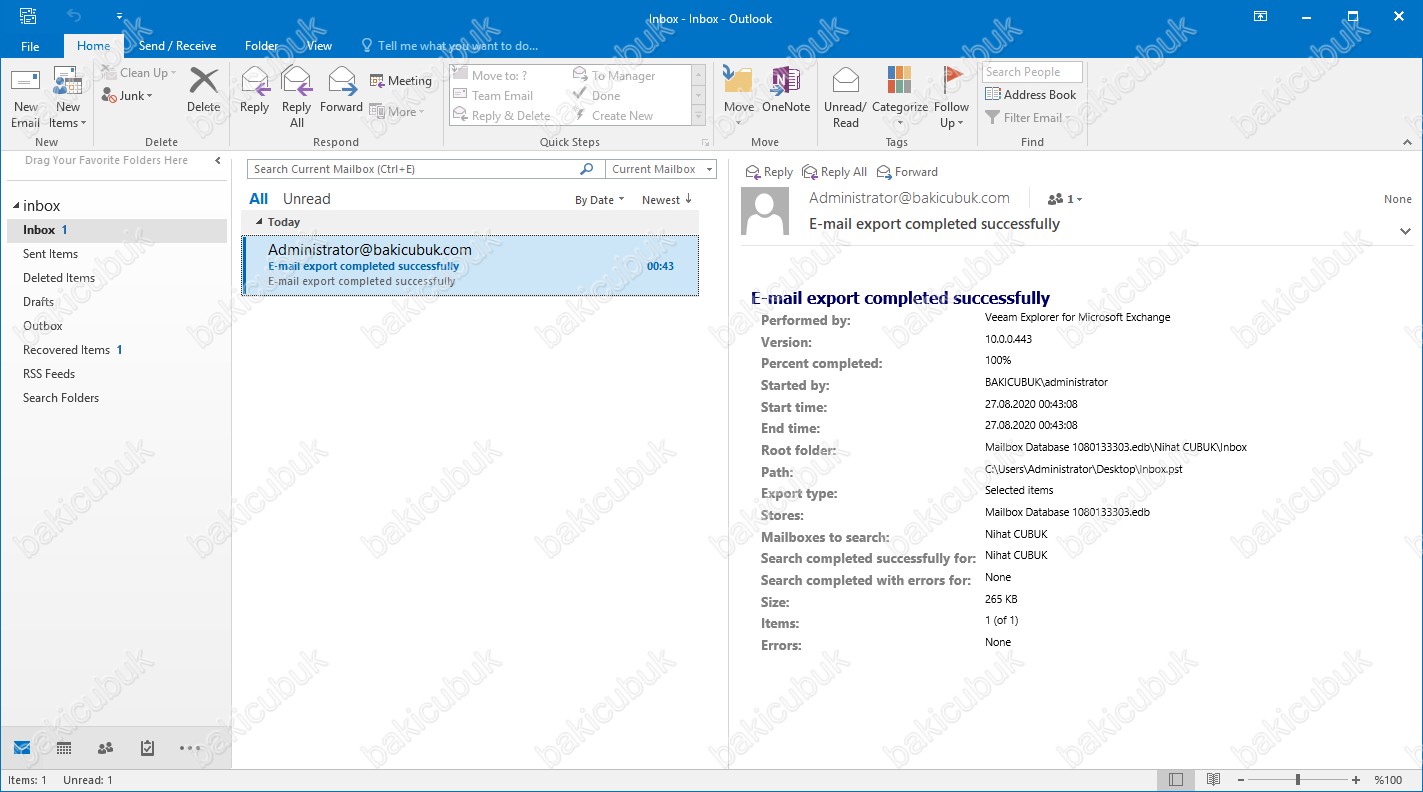Screen dimensions: 1423x792
Task: Open the recipients count dropdown
Action: (x=1065, y=199)
